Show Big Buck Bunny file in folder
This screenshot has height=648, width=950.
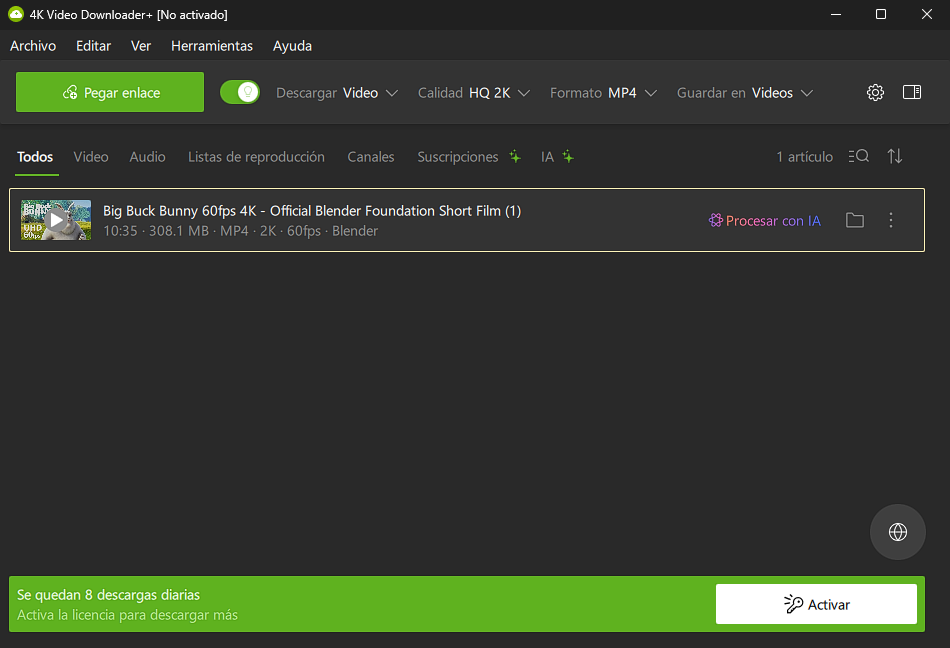[x=855, y=220]
